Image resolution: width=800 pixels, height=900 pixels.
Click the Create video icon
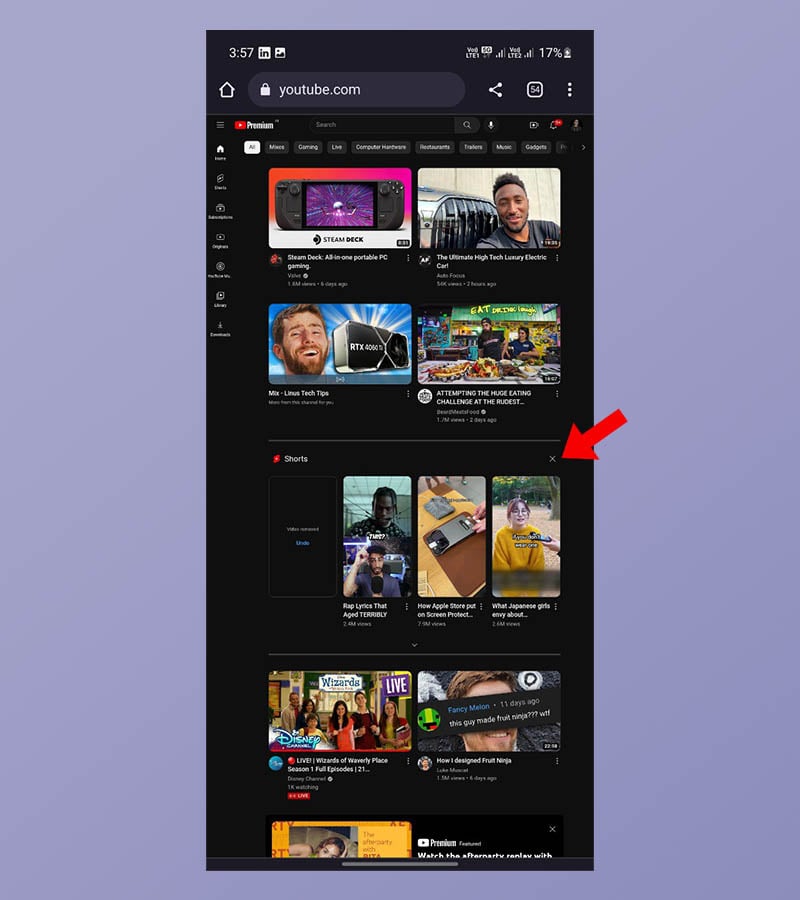534,125
